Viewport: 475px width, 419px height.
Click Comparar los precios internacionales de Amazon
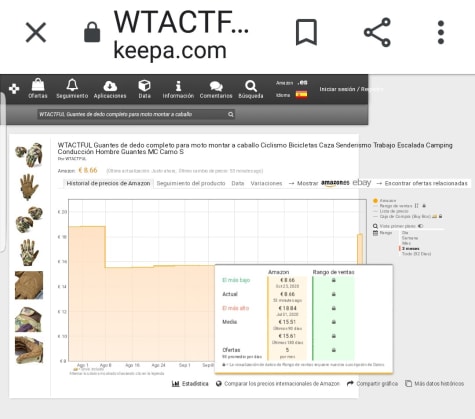click(x=282, y=384)
